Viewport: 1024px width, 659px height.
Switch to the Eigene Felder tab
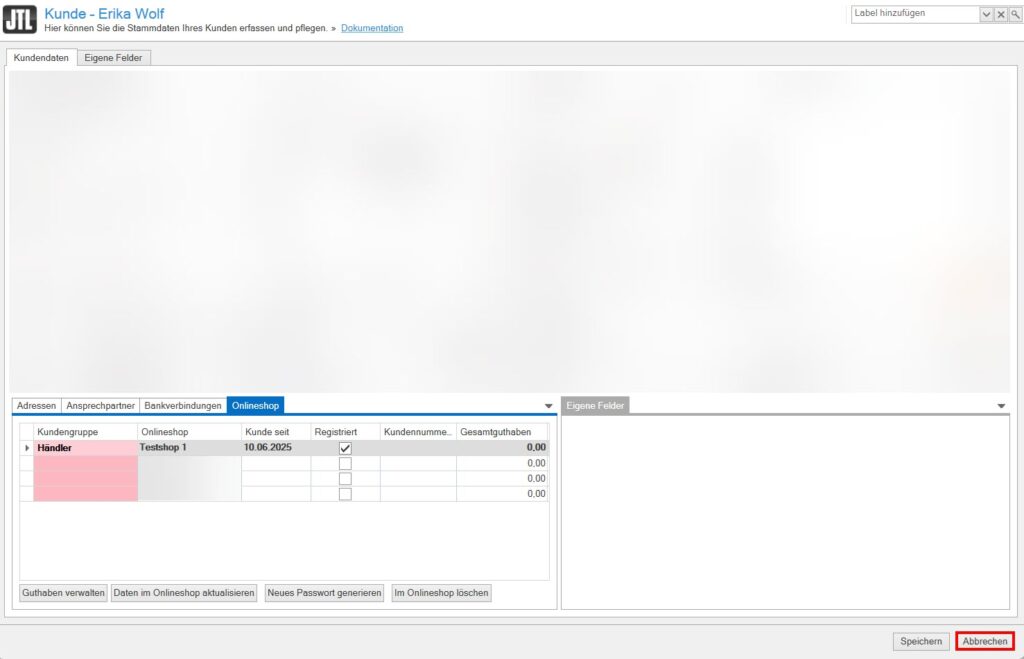click(x=113, y=57)
